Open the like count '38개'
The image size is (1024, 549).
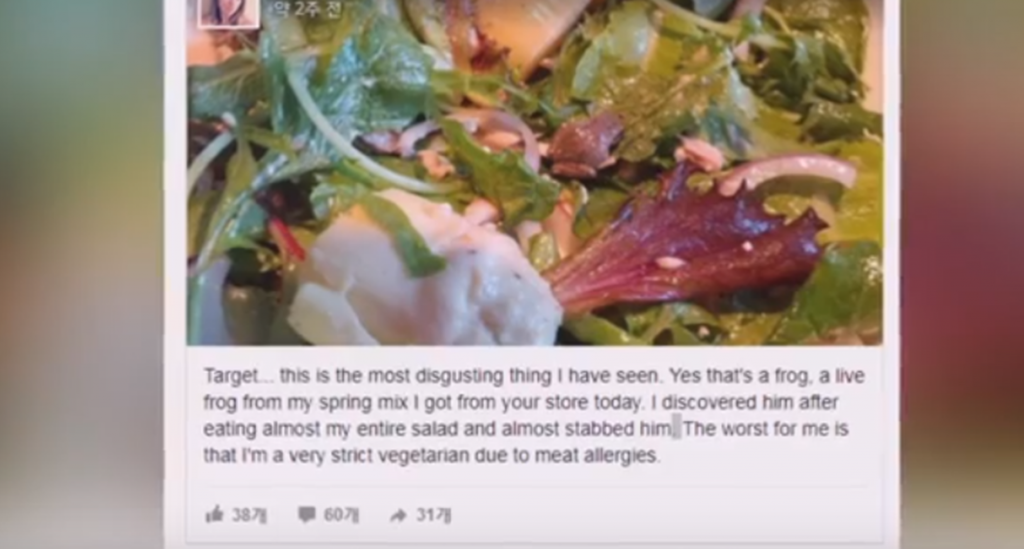(x=249, y=515)
